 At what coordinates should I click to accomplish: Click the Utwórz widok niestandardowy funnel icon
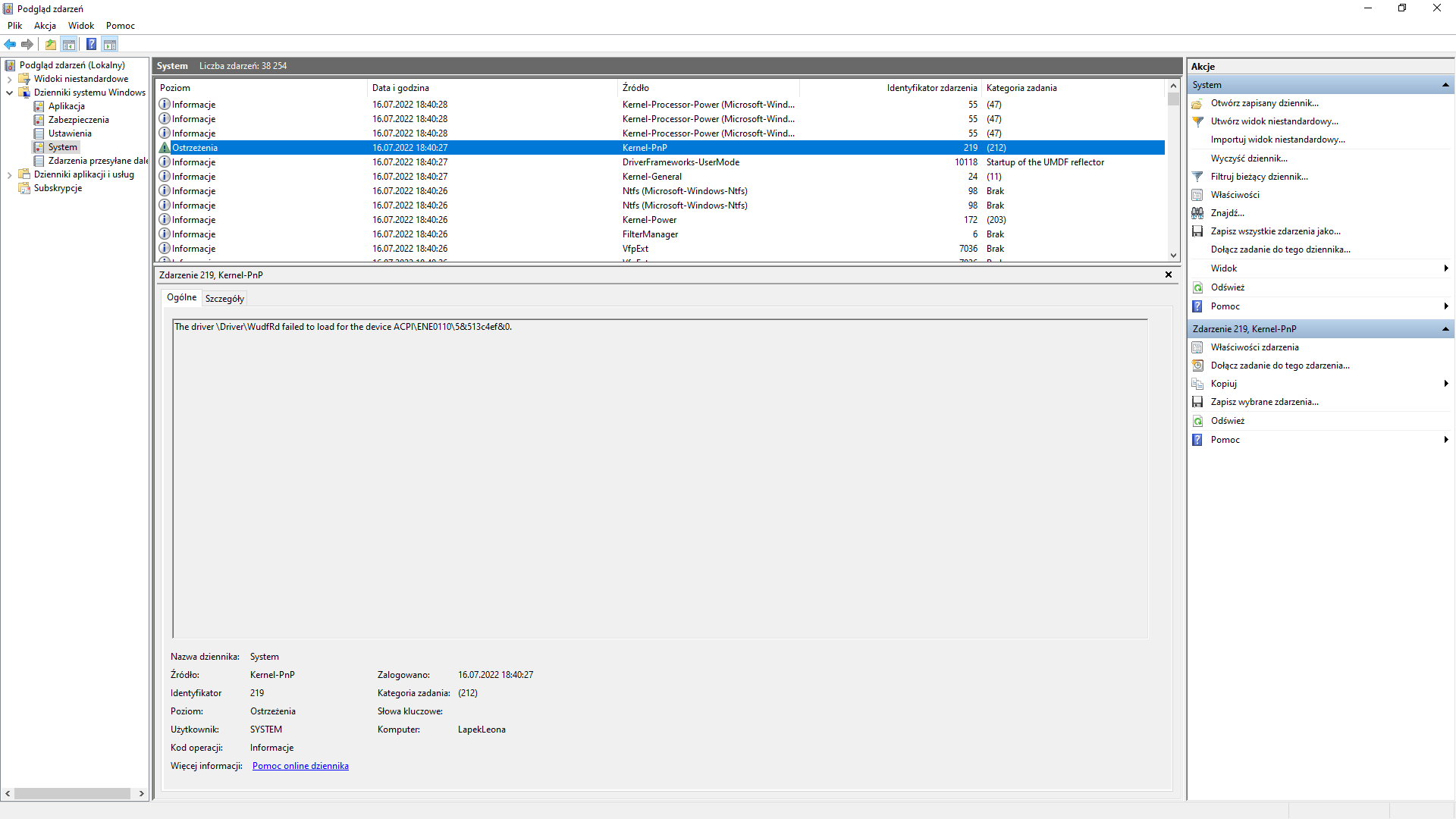click(x=1197, y=121)
